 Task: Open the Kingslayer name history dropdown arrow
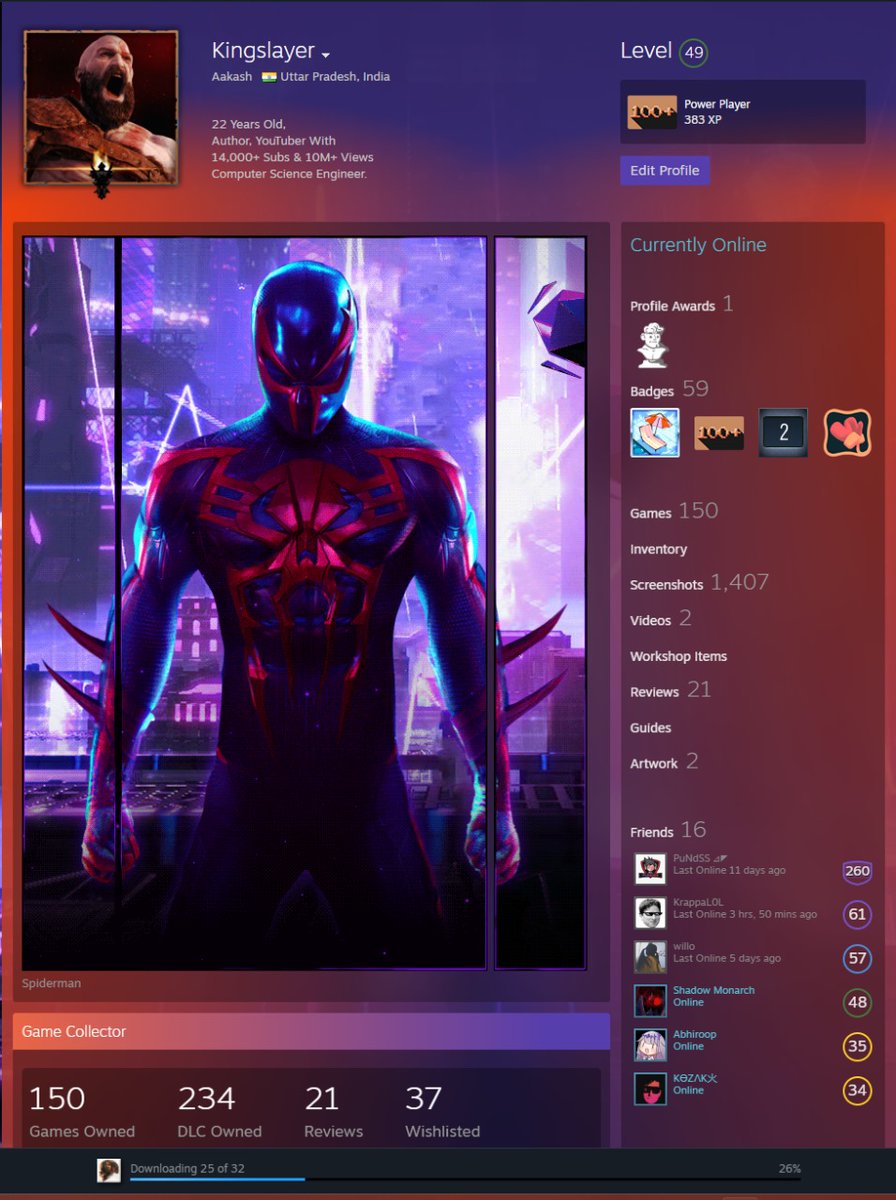(326, 54)
